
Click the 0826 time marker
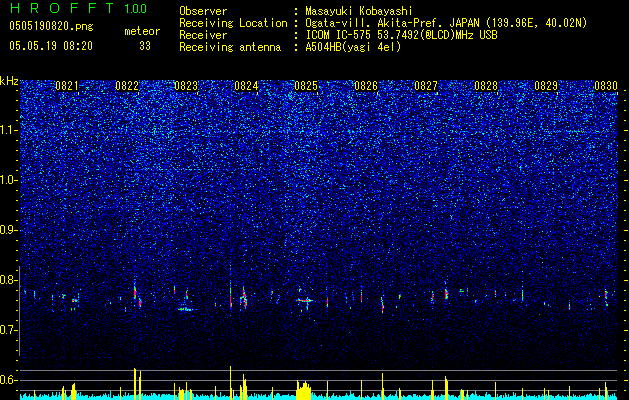click(x=366, y=86)
